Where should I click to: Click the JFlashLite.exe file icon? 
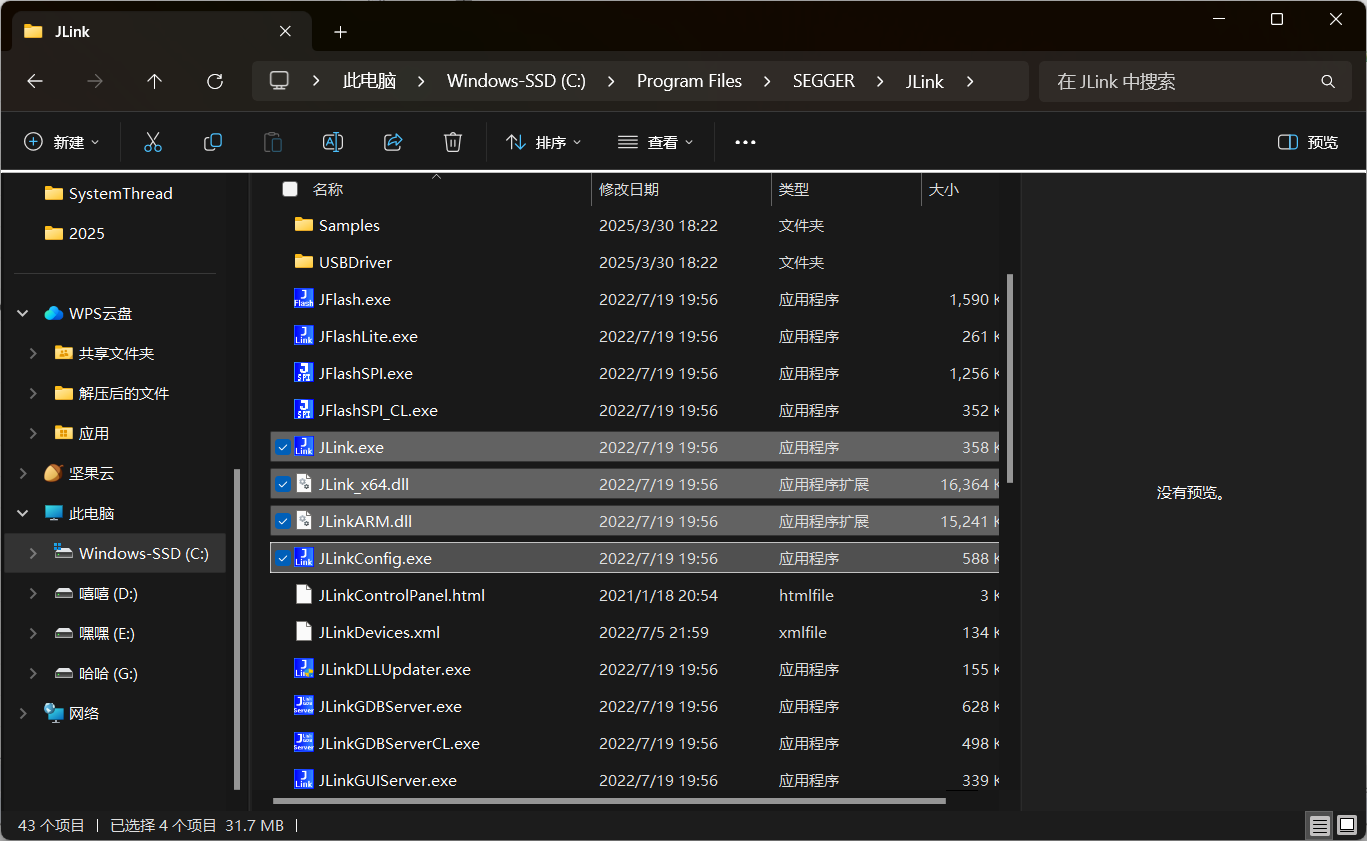(304, 336)
